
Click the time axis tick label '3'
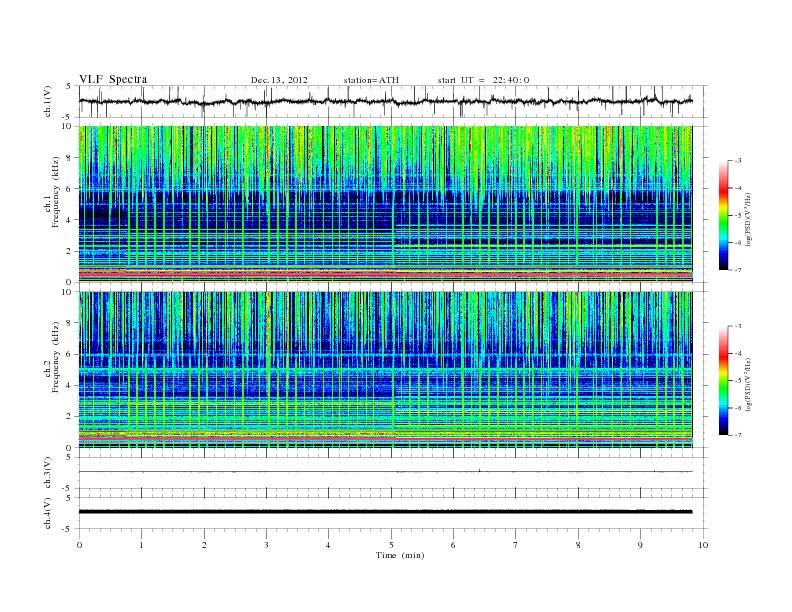266,545
